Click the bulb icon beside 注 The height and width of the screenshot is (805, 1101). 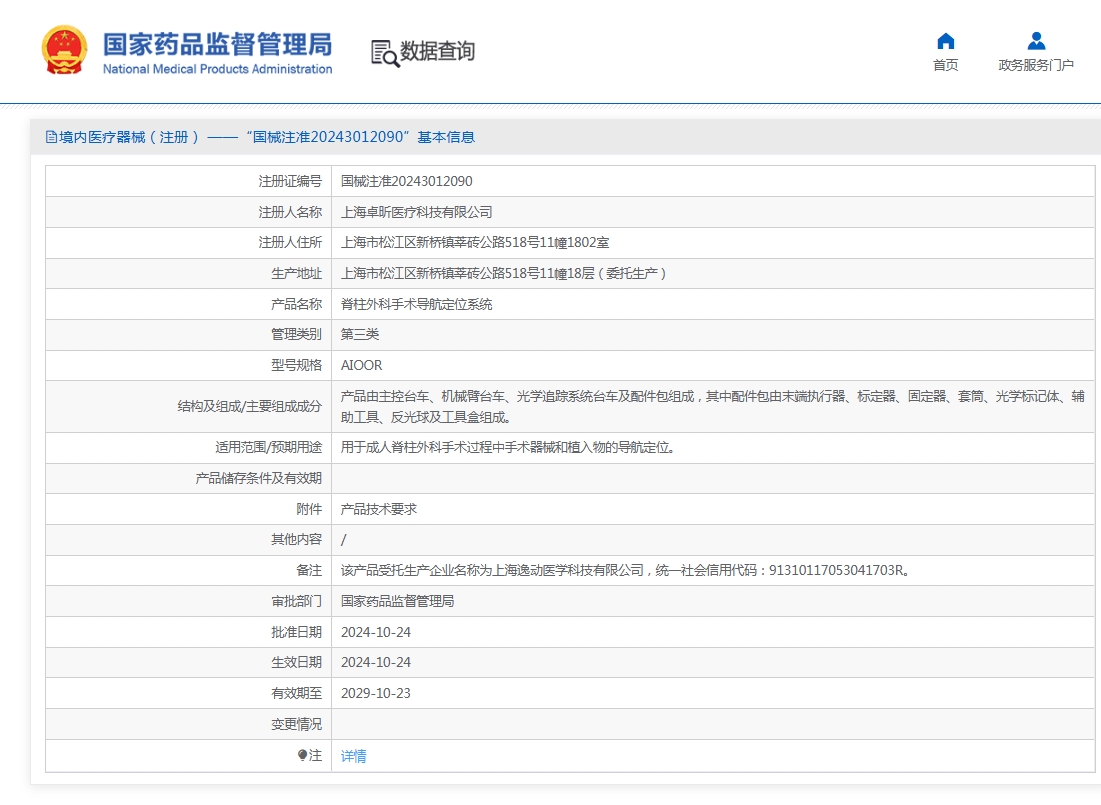tap(302, 755)
